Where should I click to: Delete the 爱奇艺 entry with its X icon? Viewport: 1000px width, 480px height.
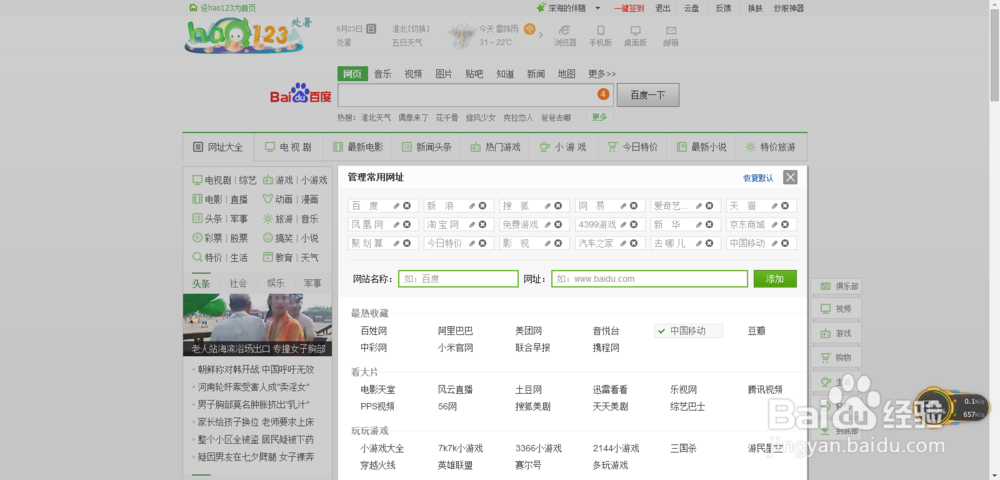pos(709,206)
